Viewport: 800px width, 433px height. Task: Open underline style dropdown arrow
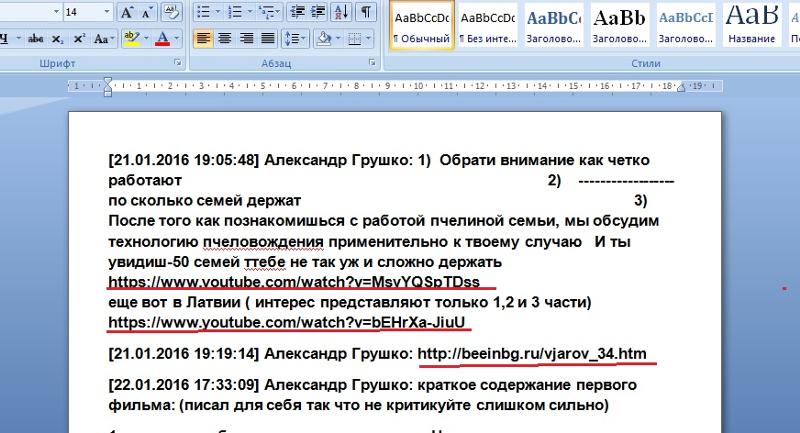pyautogui.click(x=19, y=39)
